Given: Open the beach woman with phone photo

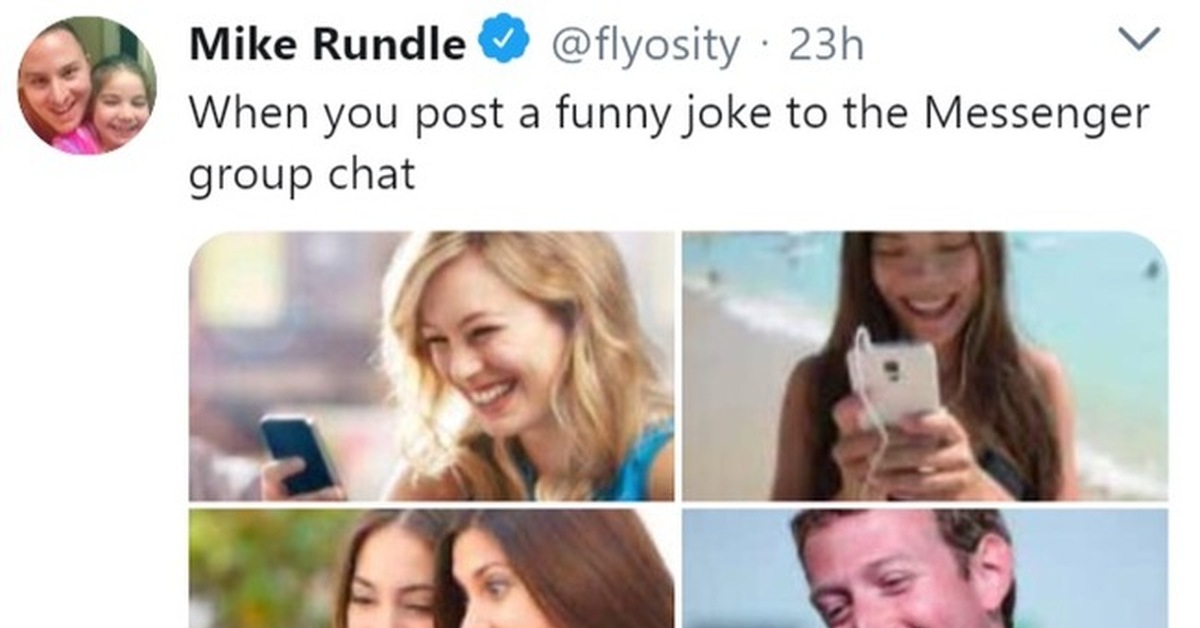Looking at the screenshot, I should click(926, 366).
